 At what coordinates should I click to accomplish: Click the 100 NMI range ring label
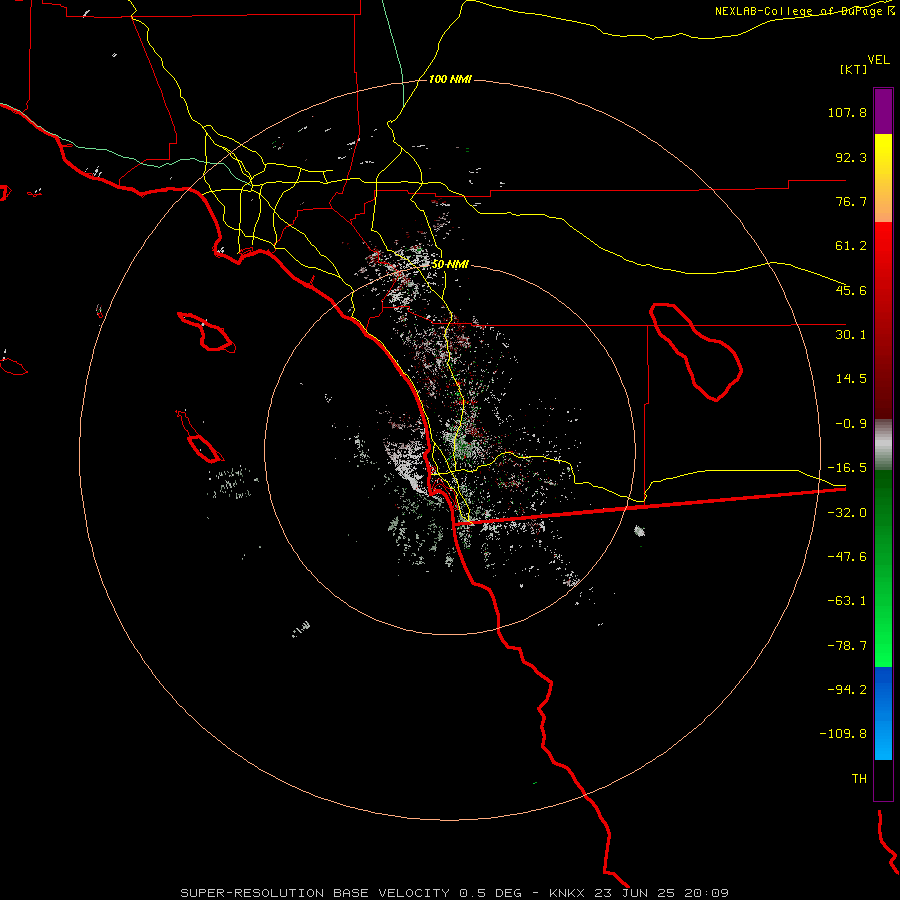pos(450,79)
